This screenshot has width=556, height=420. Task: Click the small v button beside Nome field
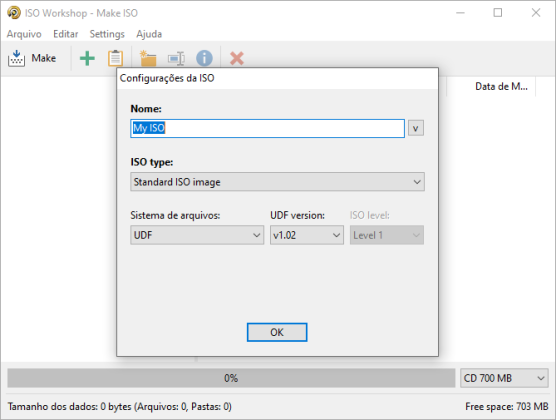pyautogui.click(x=416, y=128)
